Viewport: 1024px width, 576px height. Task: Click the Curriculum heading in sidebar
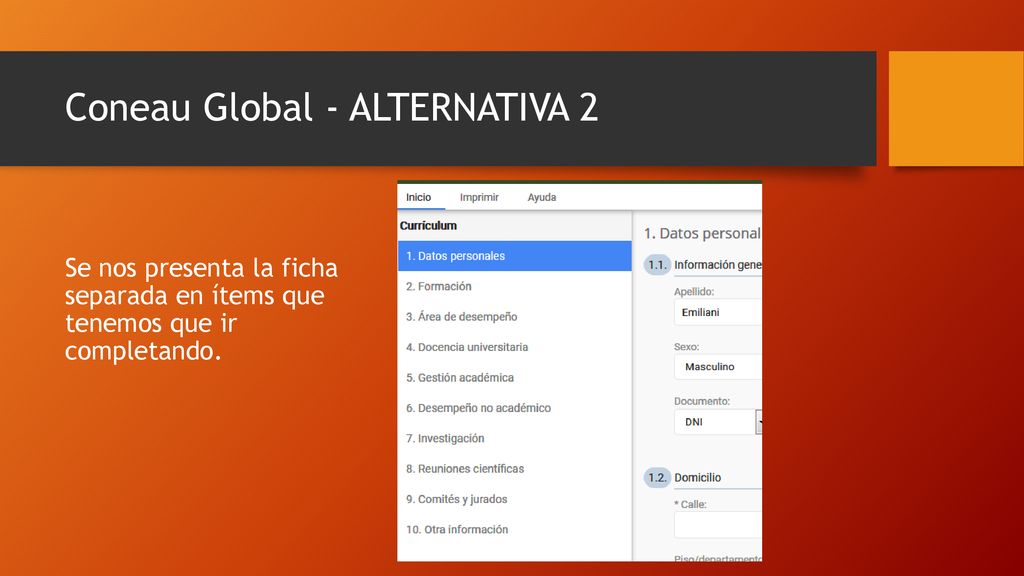point(428,225)
